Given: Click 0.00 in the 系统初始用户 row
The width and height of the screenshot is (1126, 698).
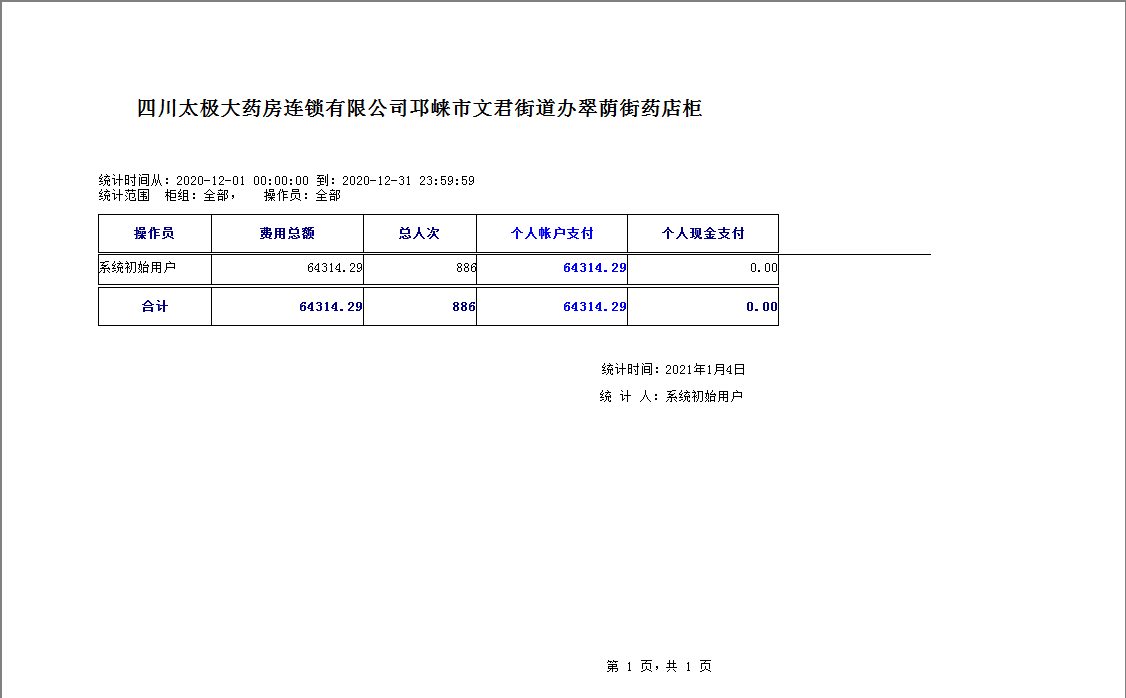Looking at the screenshot, I should (763, 268).
